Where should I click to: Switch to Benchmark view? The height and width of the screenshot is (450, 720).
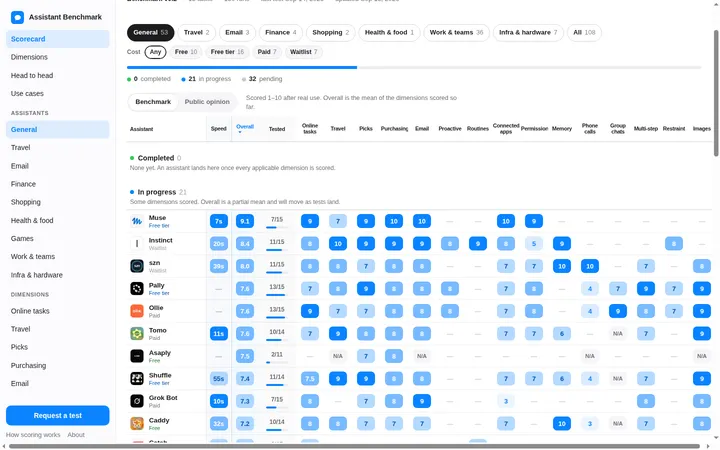pyautogui.click(x=153, y=102)
